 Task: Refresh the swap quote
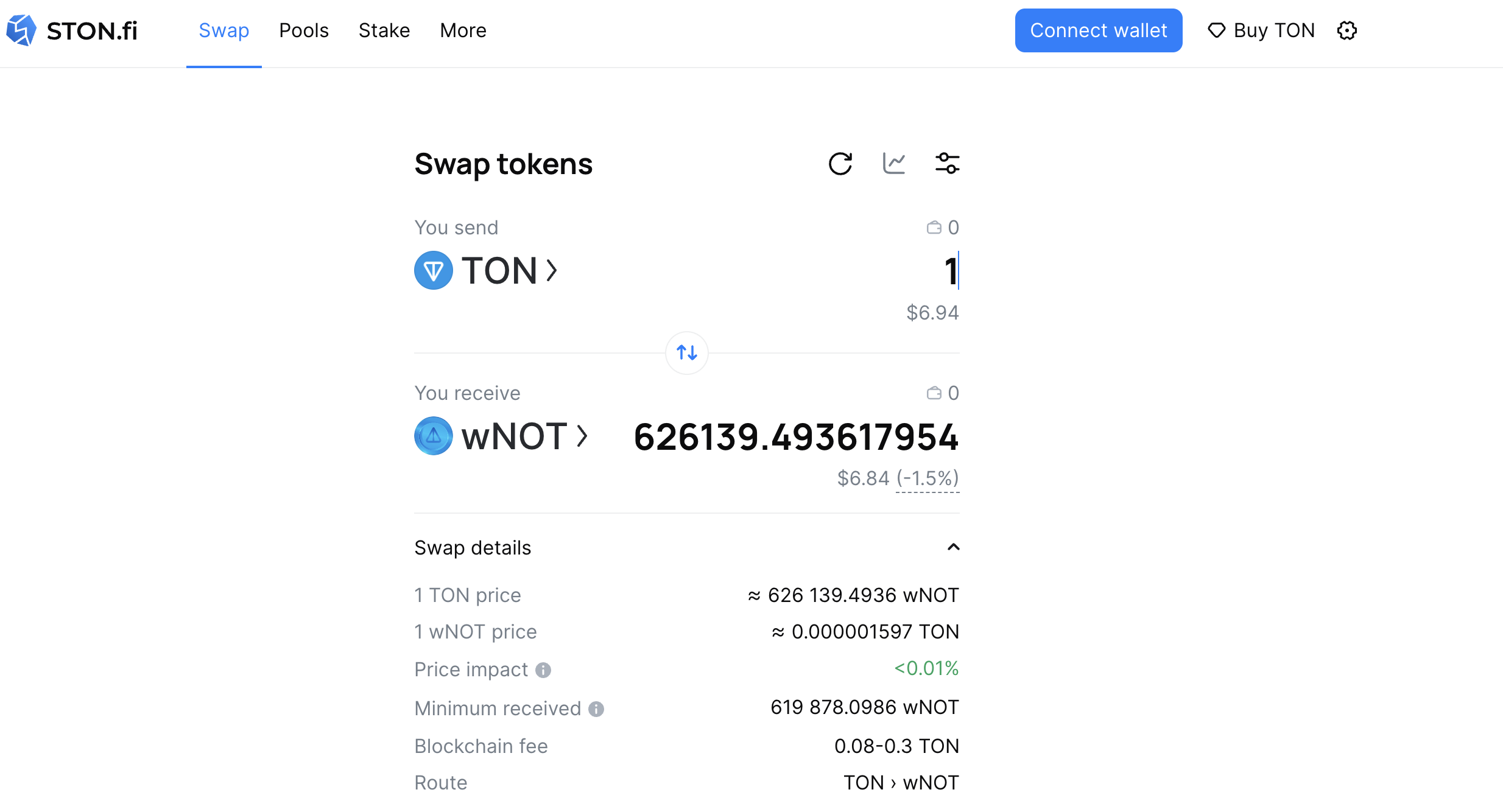(x=840, y=164)
